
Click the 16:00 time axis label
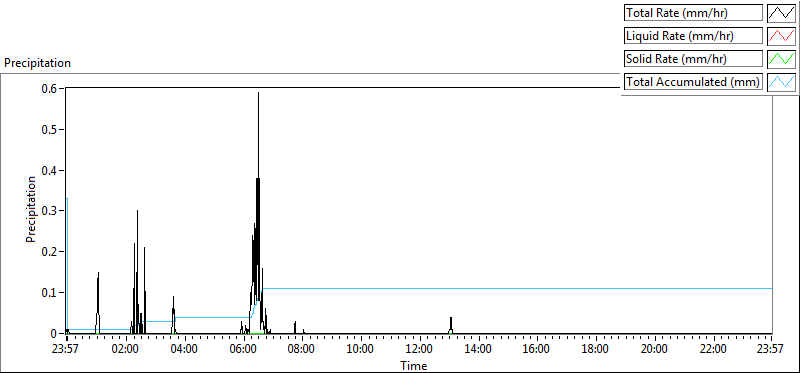(537, 350)
